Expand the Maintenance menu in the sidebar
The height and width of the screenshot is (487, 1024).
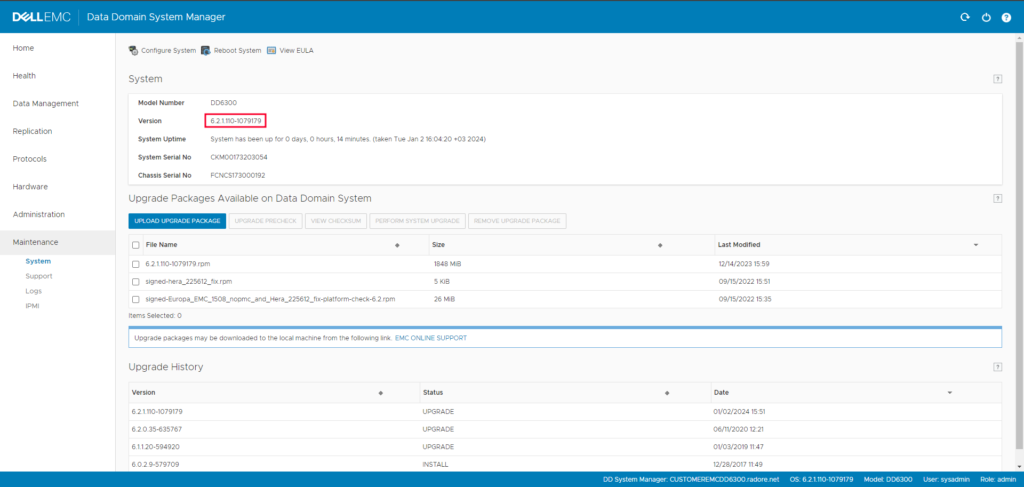pos(35,242)
